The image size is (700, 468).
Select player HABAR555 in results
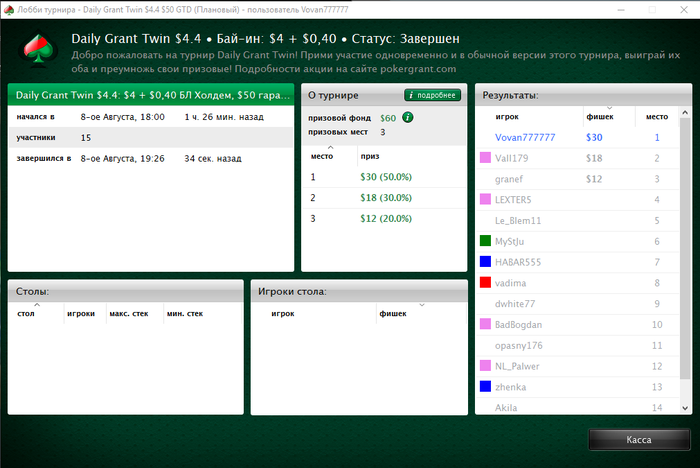point(578,262)
